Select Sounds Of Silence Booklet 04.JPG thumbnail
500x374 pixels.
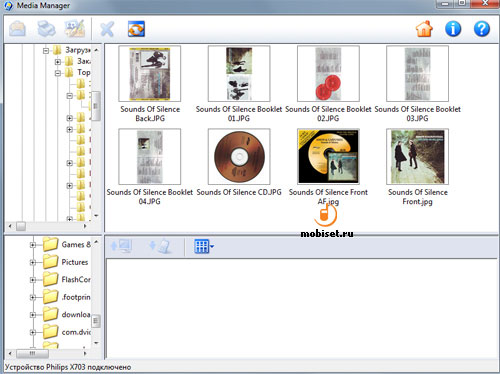150,157
